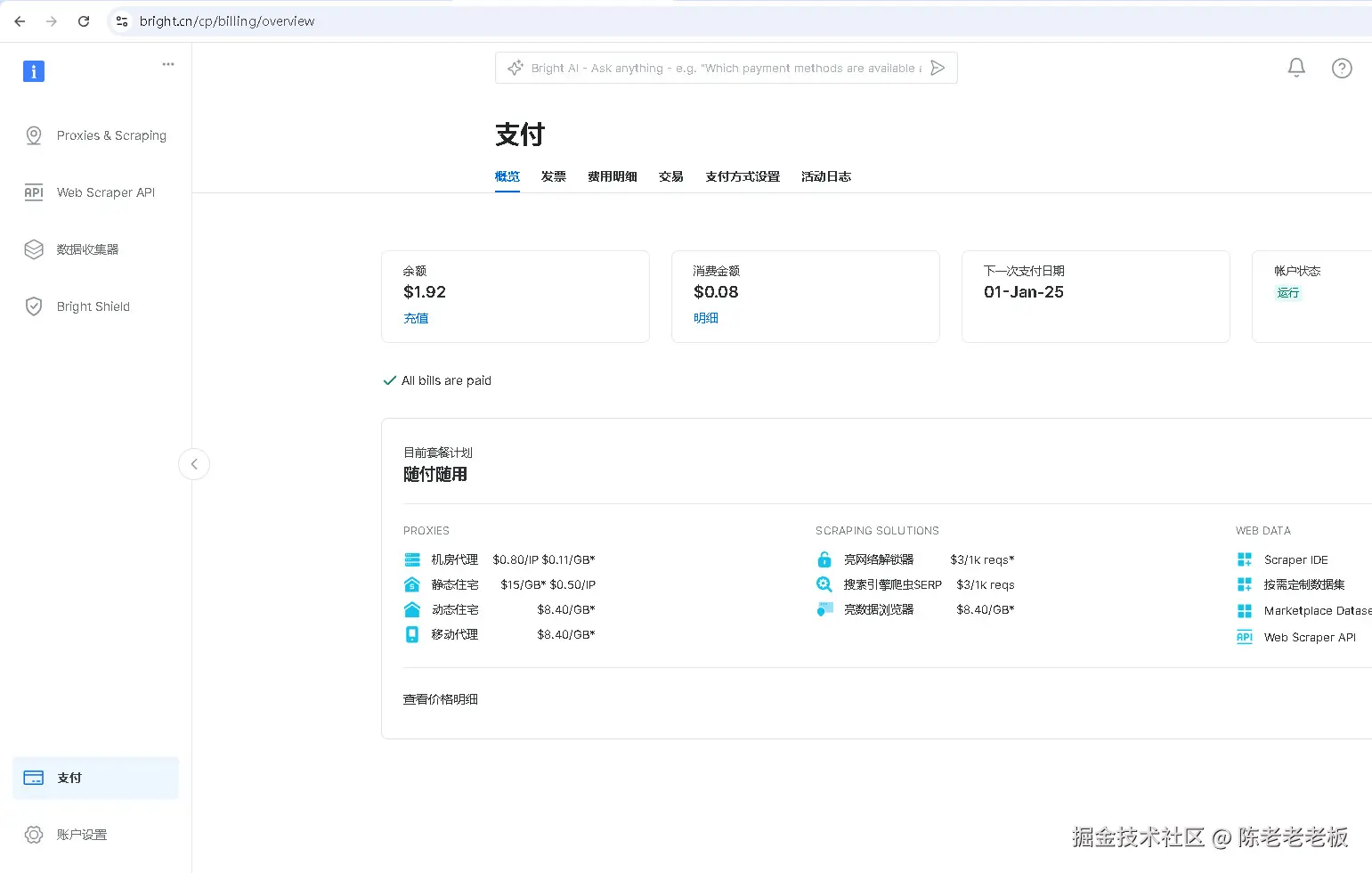Open the three-dot sidebar menu
Image resolution: width=1372 pixels, height=873 pixels.
click(x=168, y=64)
